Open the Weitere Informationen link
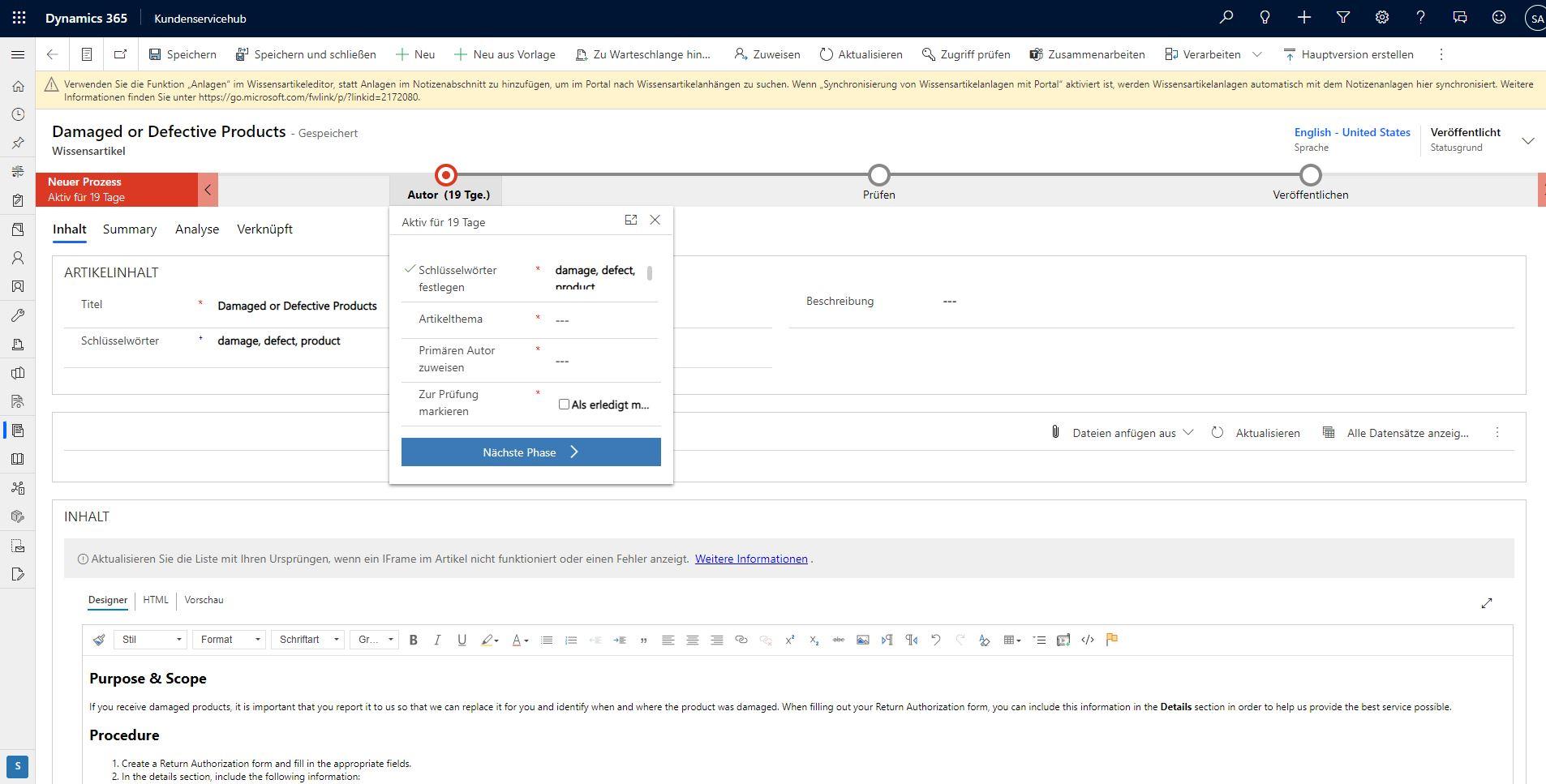Screen dimensions: 1546x784 (751, 559)
